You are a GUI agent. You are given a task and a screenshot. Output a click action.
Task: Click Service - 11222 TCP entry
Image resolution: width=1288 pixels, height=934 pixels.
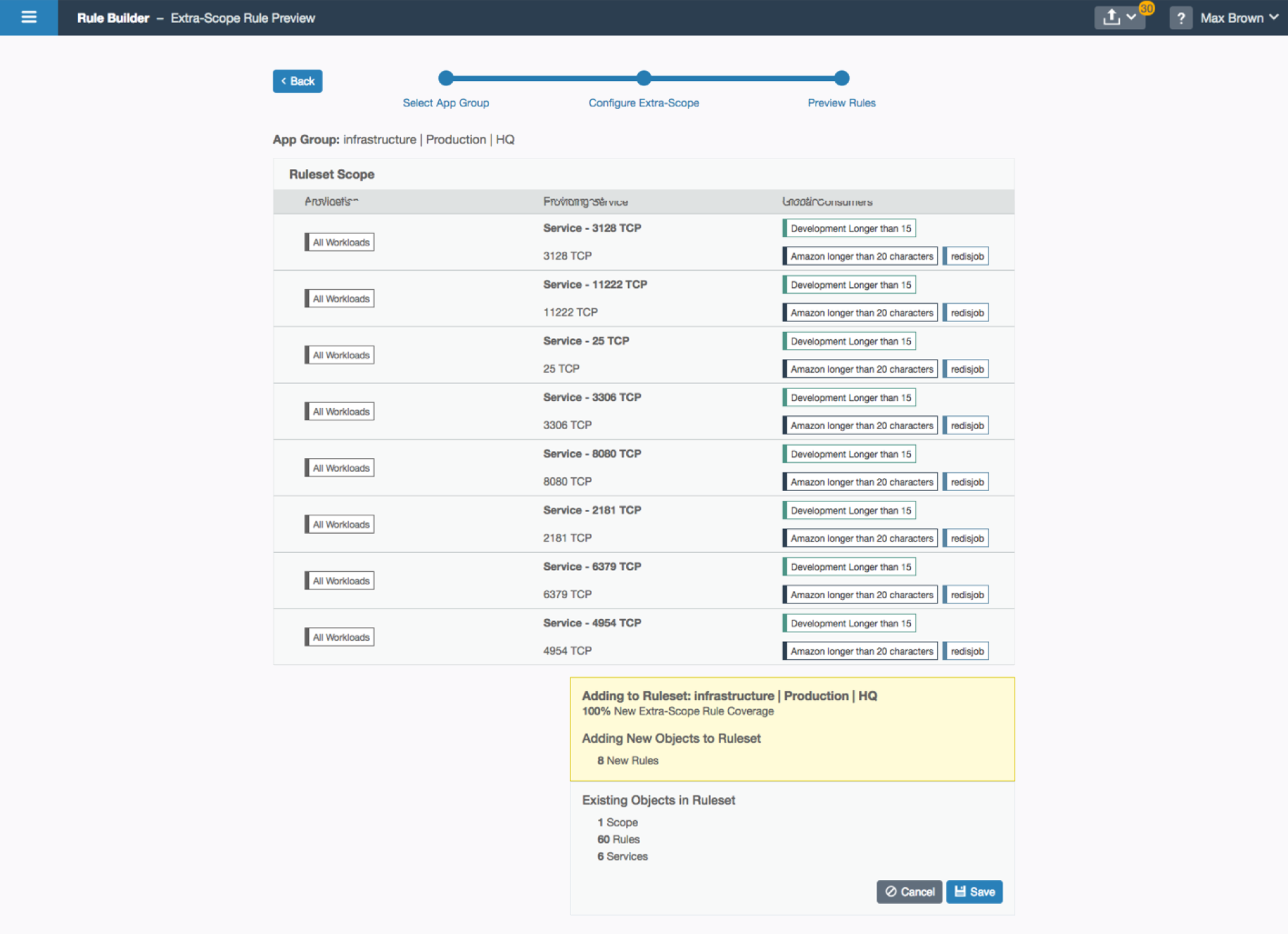[x=595, y=285]
